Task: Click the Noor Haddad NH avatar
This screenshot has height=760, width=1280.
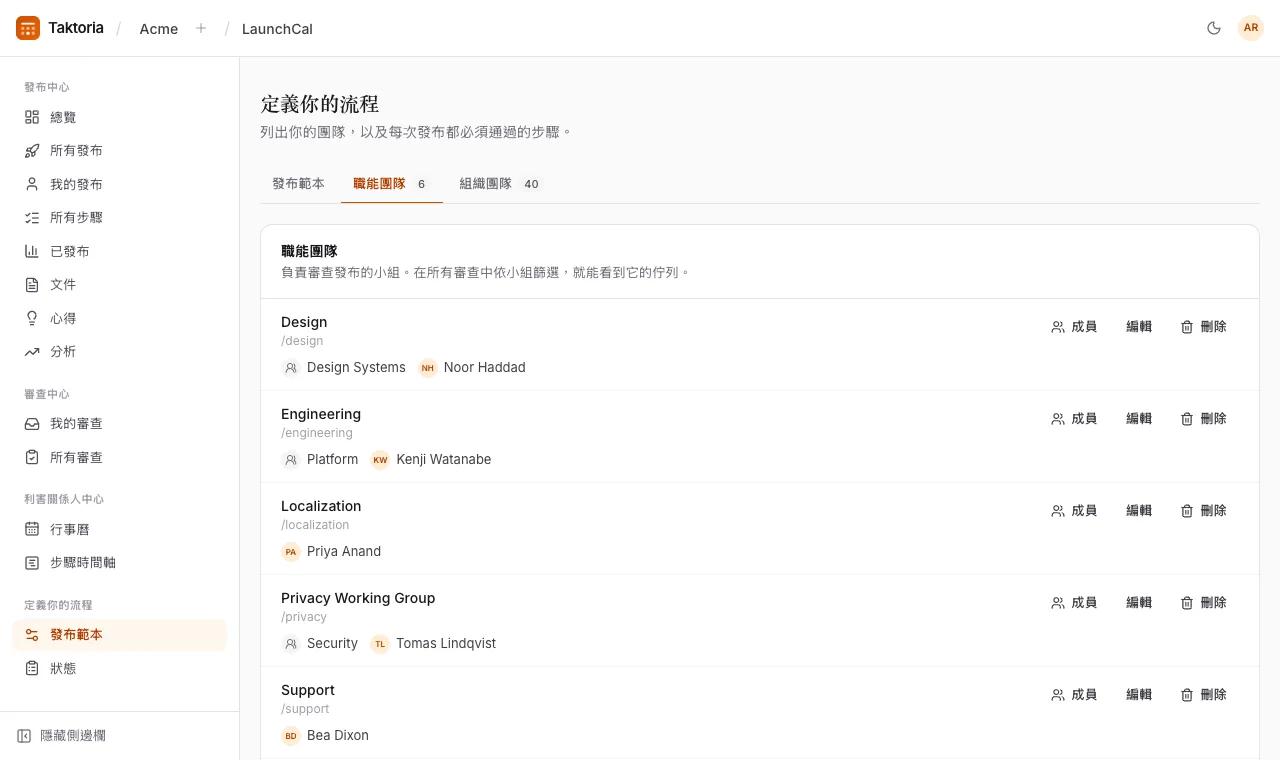Action: pos(428,368)
